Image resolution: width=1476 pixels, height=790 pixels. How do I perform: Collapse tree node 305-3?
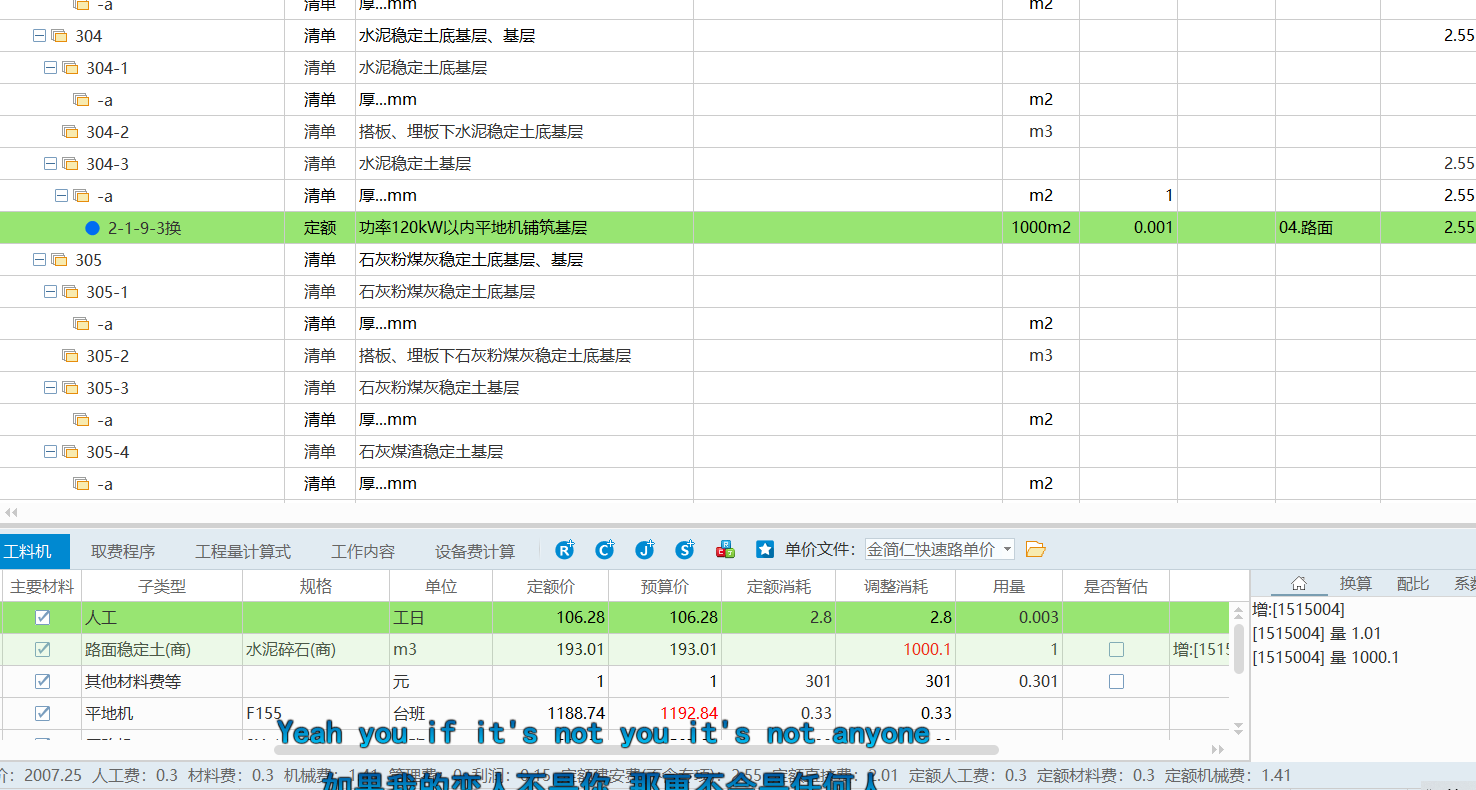pyautogui.click(x=50, y=388)
